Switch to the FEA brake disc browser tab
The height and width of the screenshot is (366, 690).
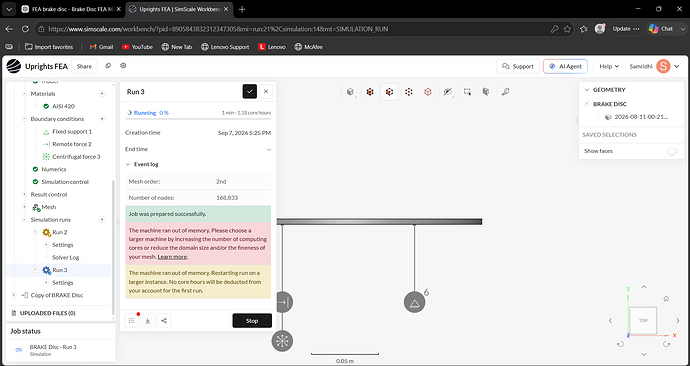71,9
